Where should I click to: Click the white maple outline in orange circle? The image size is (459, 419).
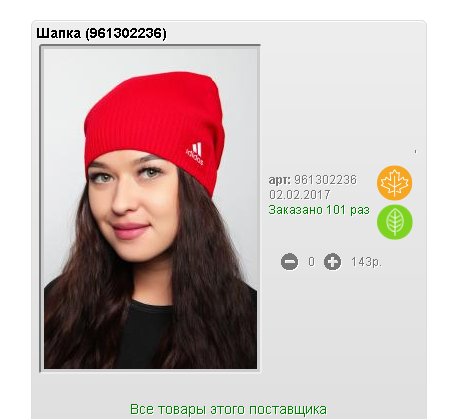coord(394,183)
